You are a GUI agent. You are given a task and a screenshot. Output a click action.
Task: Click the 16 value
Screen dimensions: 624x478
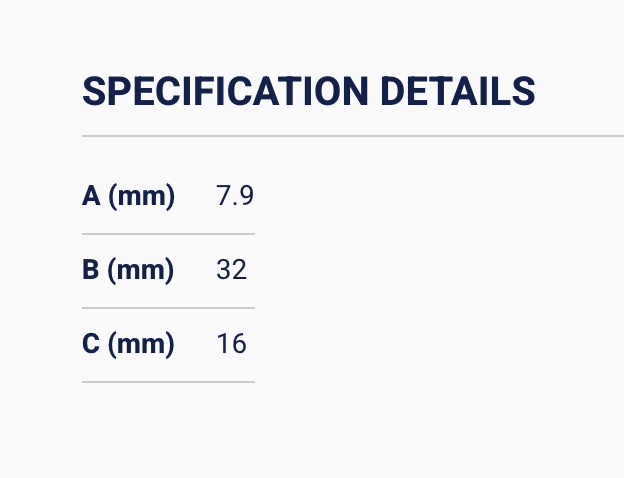pyautogui.click(x=231, y=344)
